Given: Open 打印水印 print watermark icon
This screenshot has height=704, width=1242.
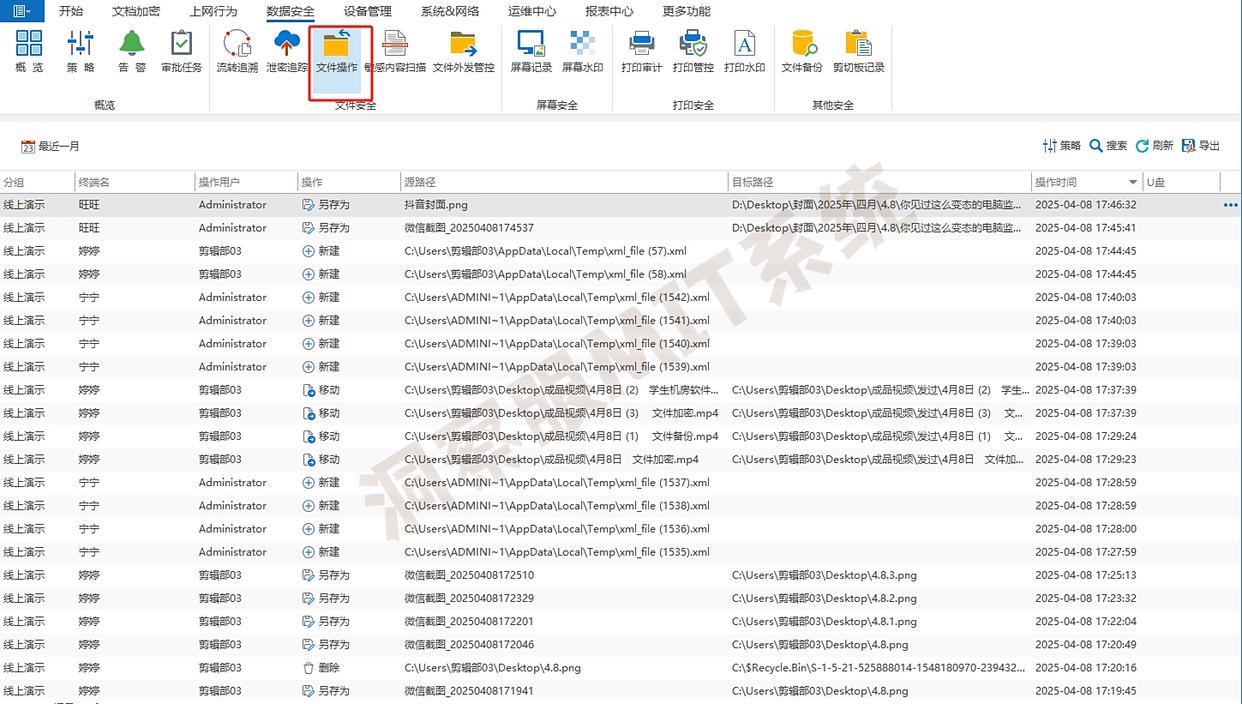Looking at the screenshot, I should click(x=744, y=51).
